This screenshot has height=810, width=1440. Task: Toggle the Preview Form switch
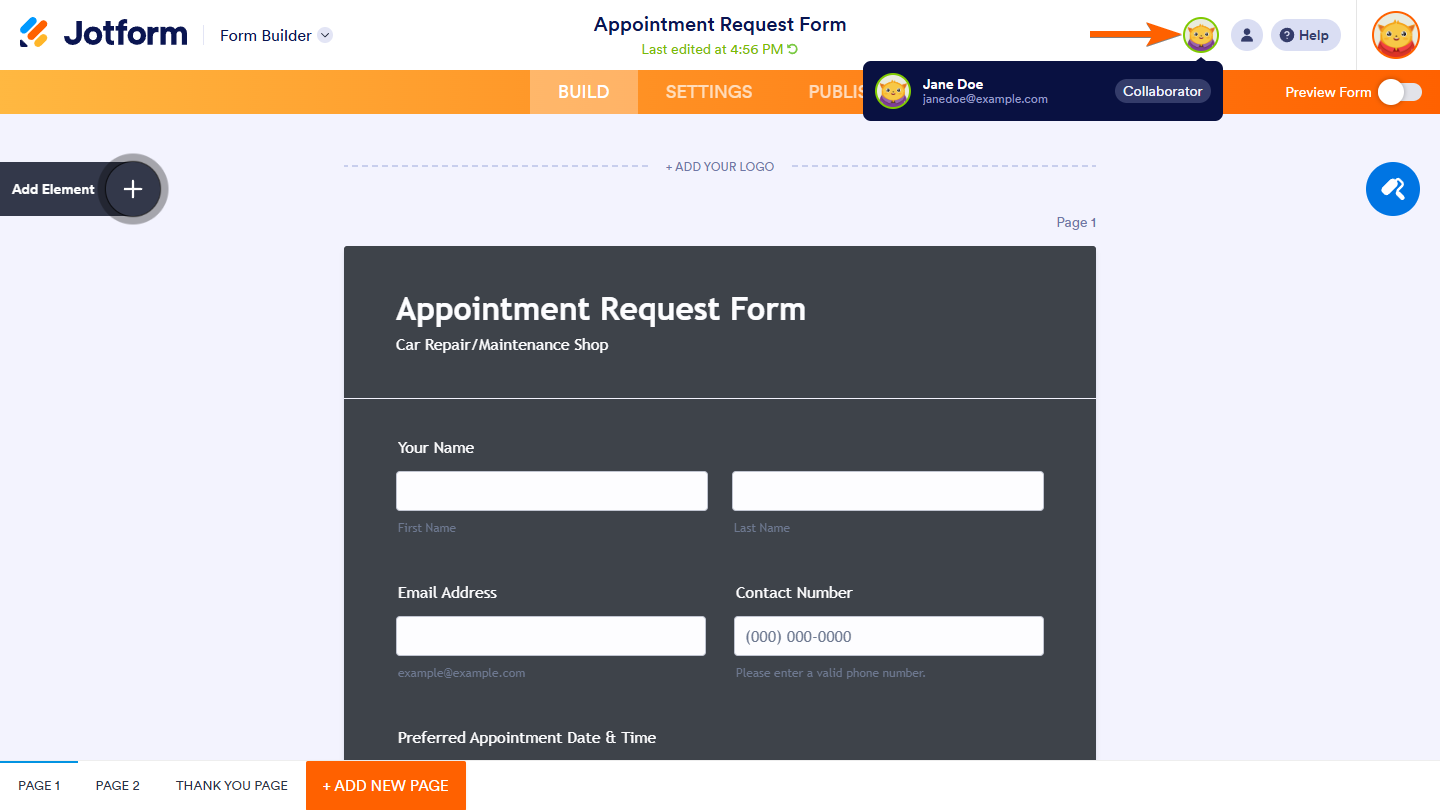(x=1399, y=92)
